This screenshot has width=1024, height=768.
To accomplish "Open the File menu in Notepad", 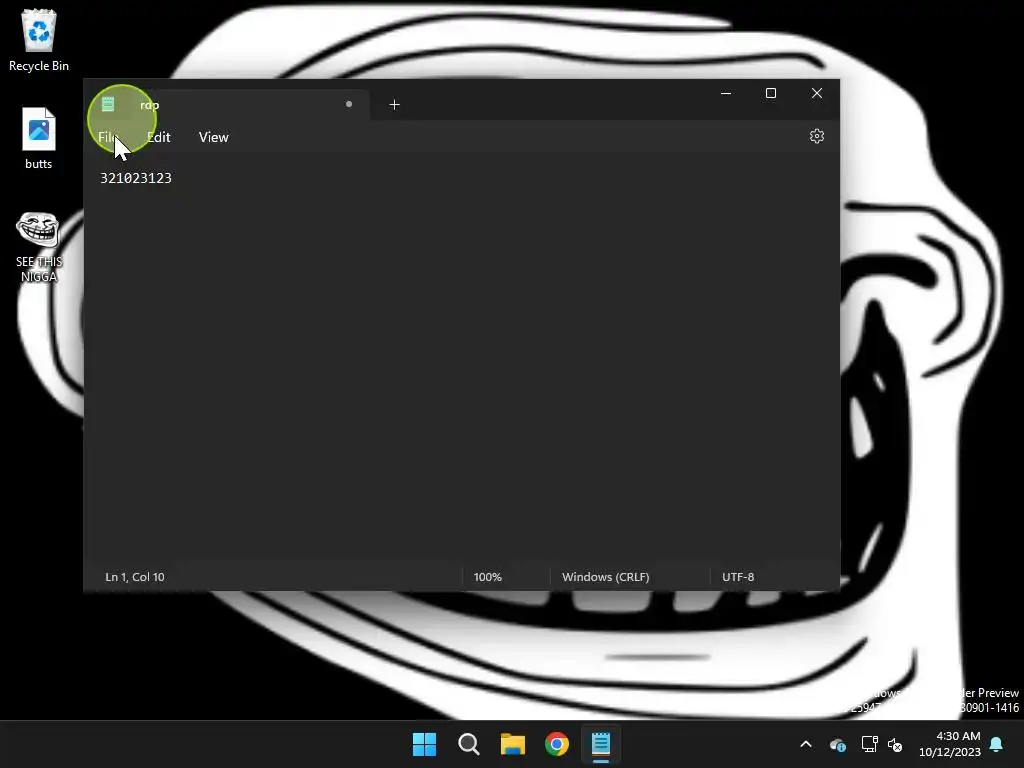I will [x=108, y=137].
